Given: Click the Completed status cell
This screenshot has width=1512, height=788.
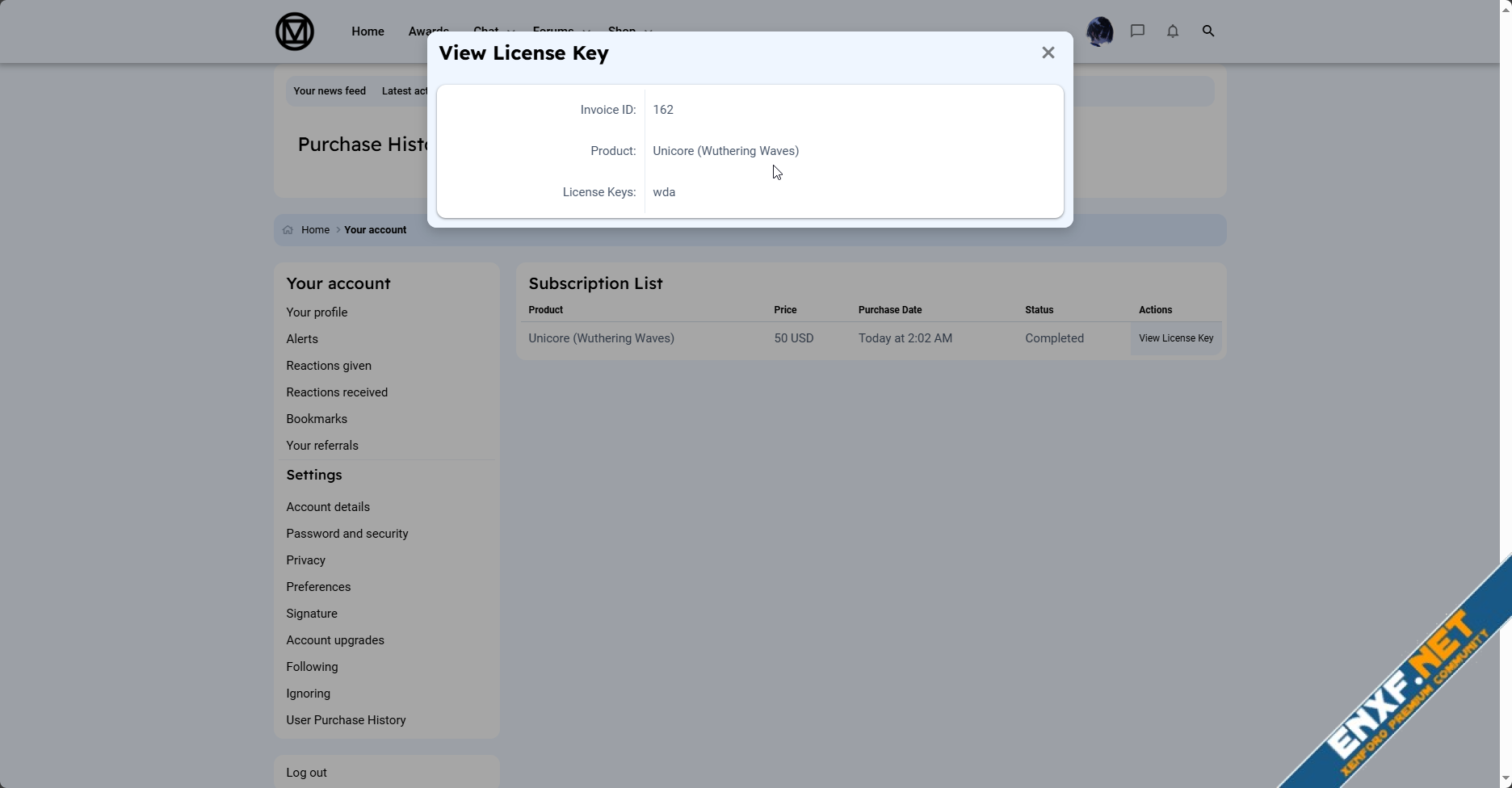Looking at the screenshot, I should click(x=1055, y=338).
